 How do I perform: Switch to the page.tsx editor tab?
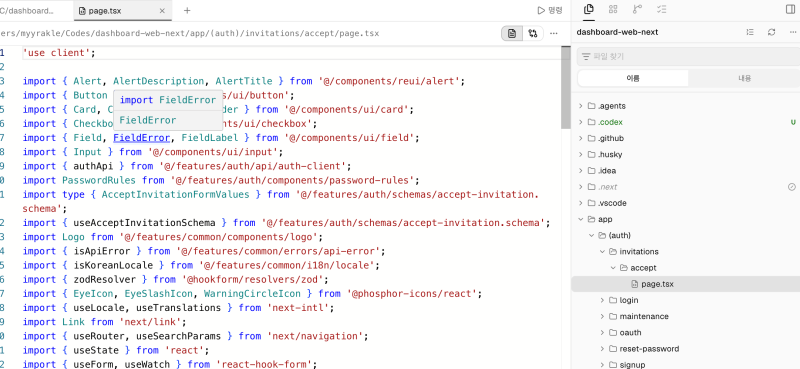point(122,10)
